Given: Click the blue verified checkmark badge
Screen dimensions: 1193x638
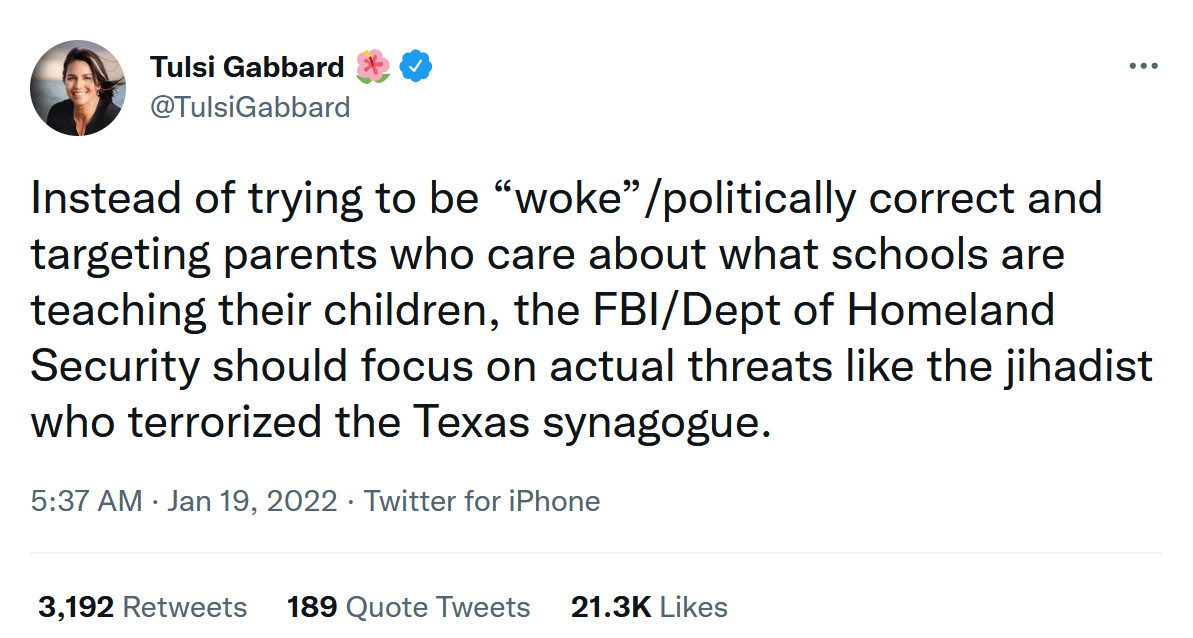Looking at the screenshot, I should (x=416, y=67).
